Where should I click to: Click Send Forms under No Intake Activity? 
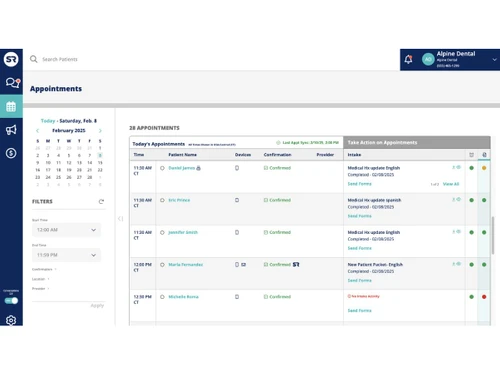pos(359,310)
